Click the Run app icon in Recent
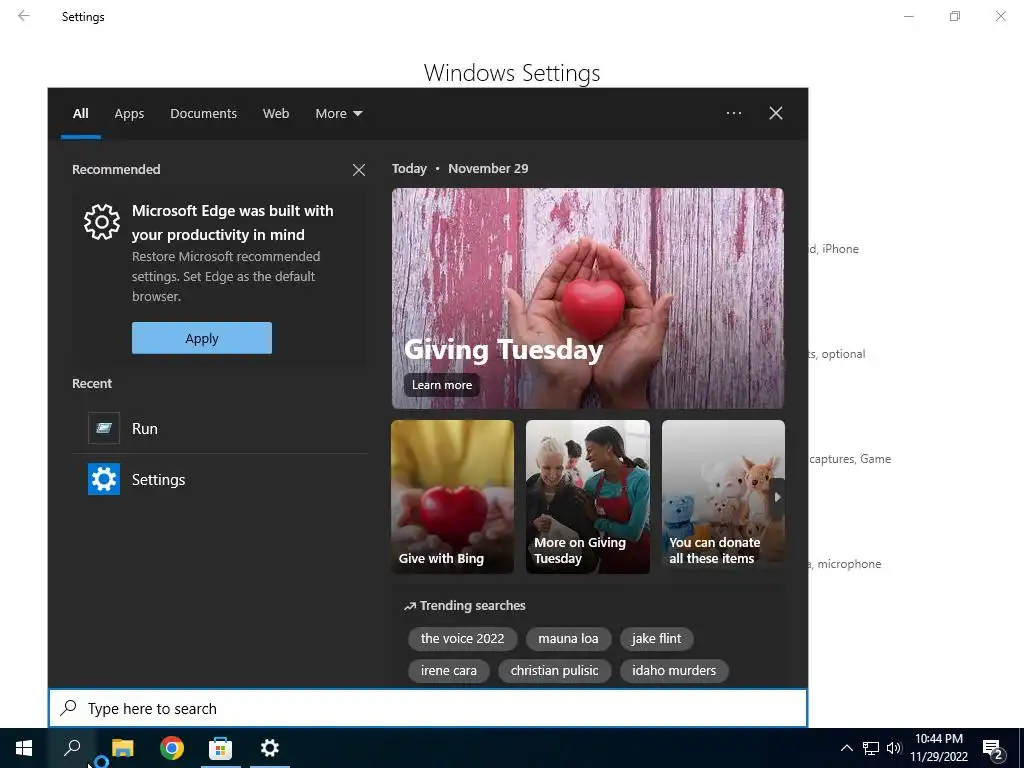The height and width of the screenshot is (768, 1024). tap(104, 428)
